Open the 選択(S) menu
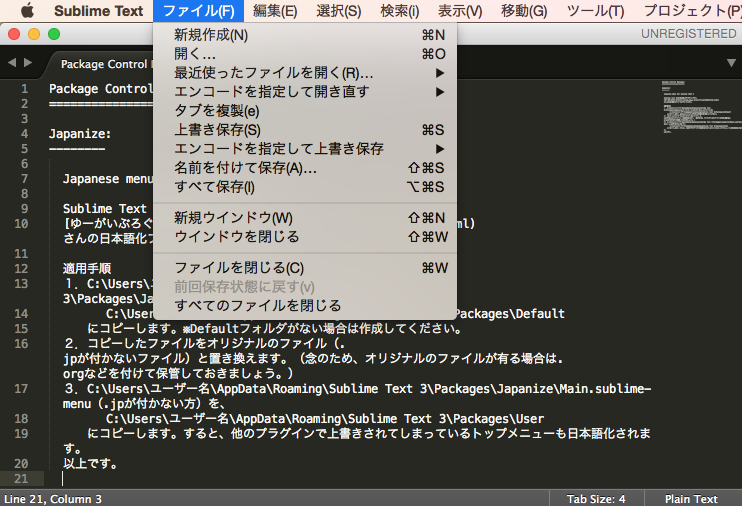Image resolution: width=742 pixels, height=506 pixels. pyautogui.click(x=338, y=10)
